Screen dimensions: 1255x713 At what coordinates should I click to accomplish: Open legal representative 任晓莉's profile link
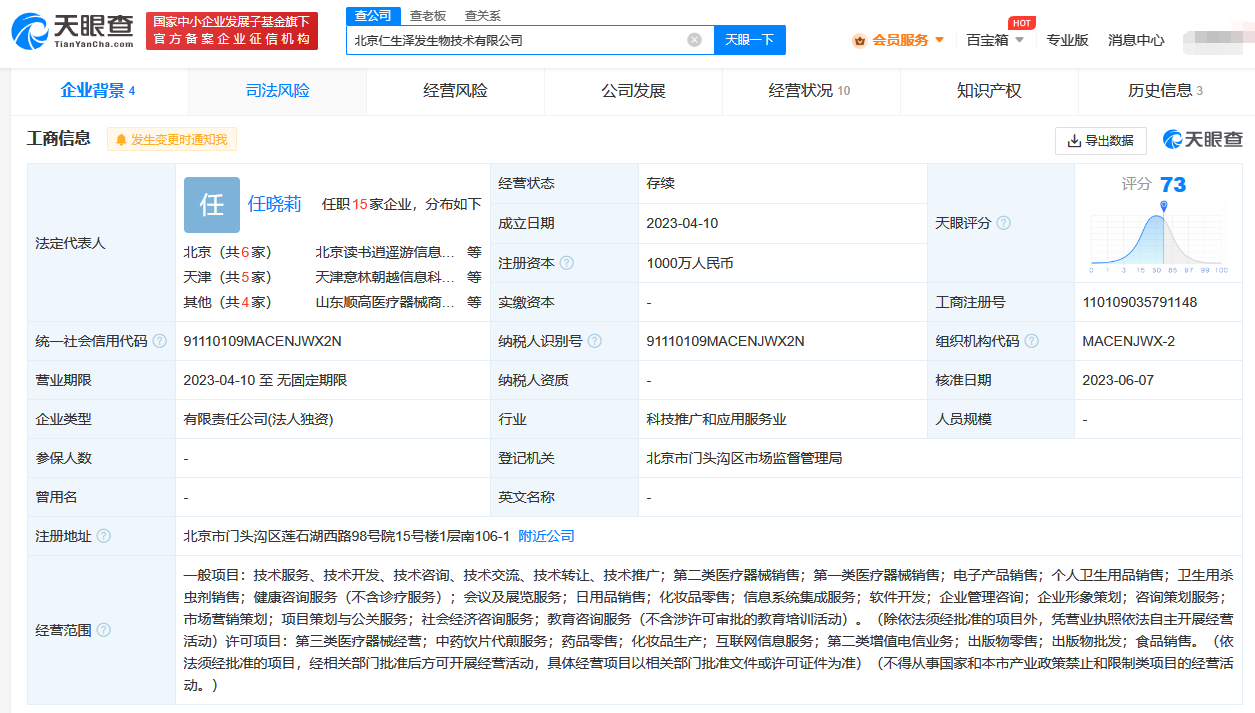pyautogui.click(x=275, y=204)
